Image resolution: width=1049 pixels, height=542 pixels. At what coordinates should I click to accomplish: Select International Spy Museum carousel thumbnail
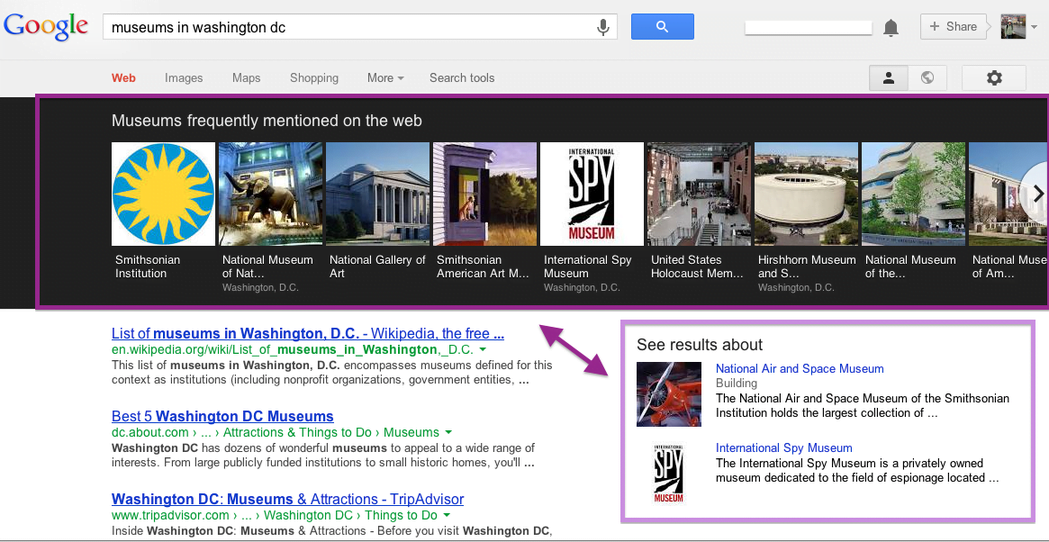click(592, 194)
